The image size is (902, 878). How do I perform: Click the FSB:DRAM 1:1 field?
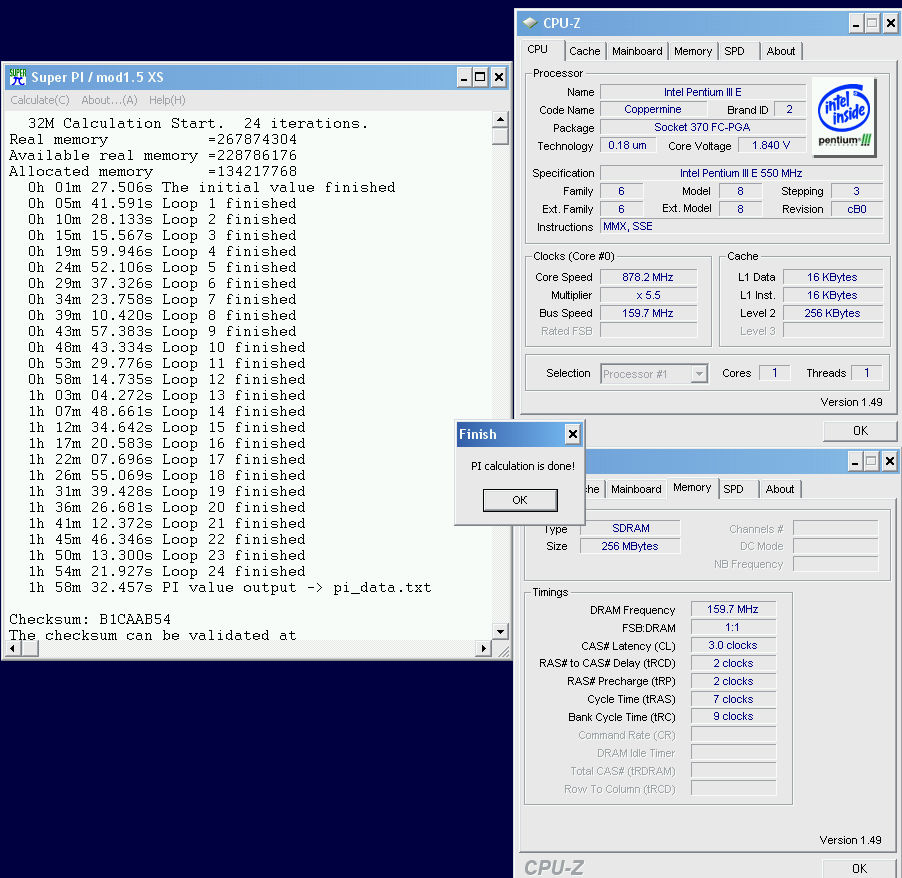733,627
